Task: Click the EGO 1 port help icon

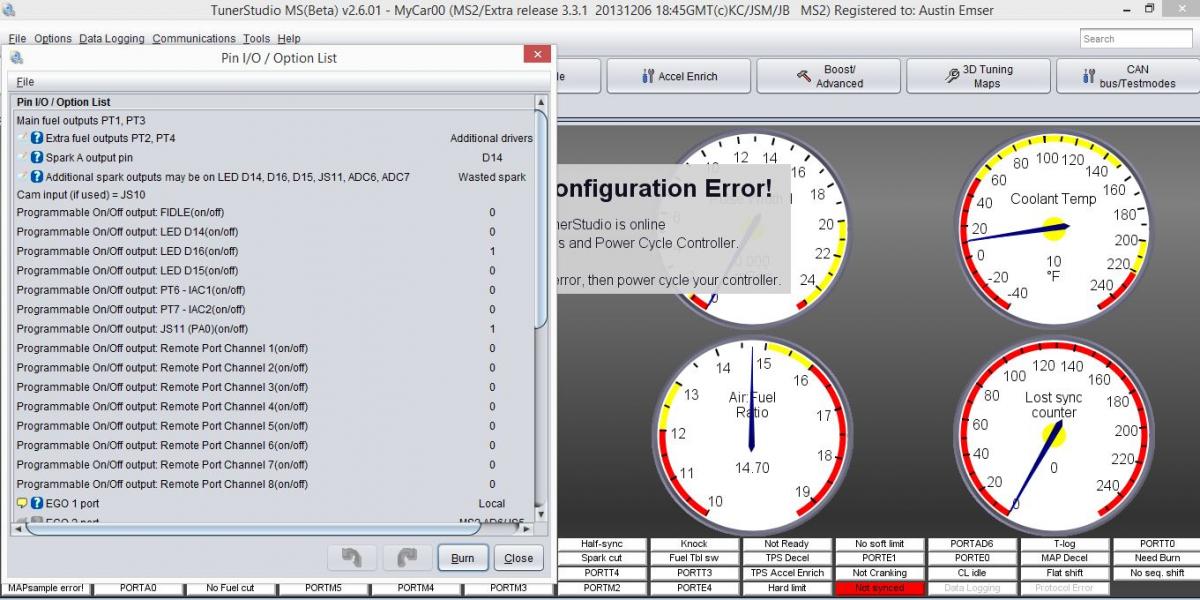Action: (x=37, y=503)
